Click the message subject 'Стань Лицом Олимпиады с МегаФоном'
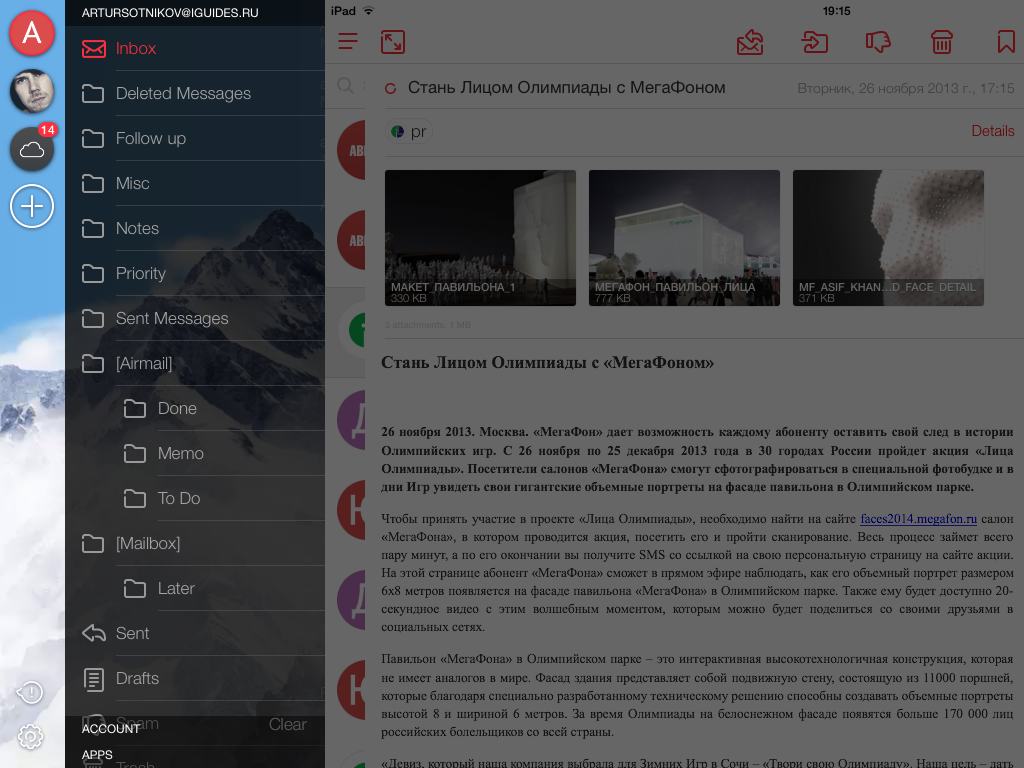The height and width of the screenshot is (768, 1024). (x=566, y=88)
